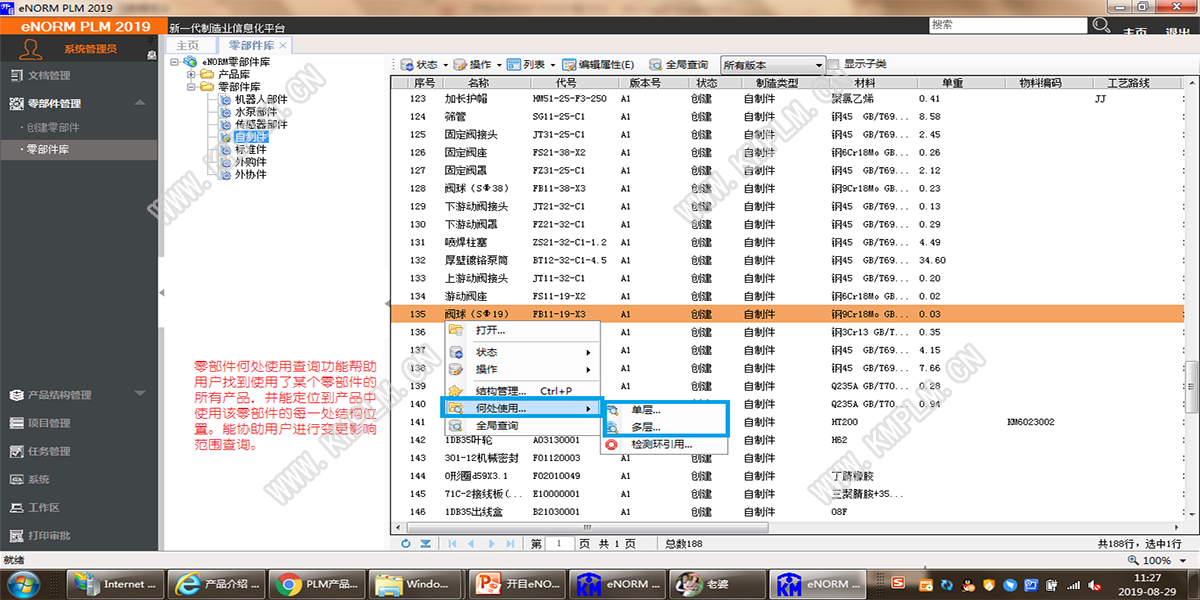The width and height of the screenshot is (1200, 600).
Task: Click the 系统管理员 user avatar
Action: (x=31, y=48)
